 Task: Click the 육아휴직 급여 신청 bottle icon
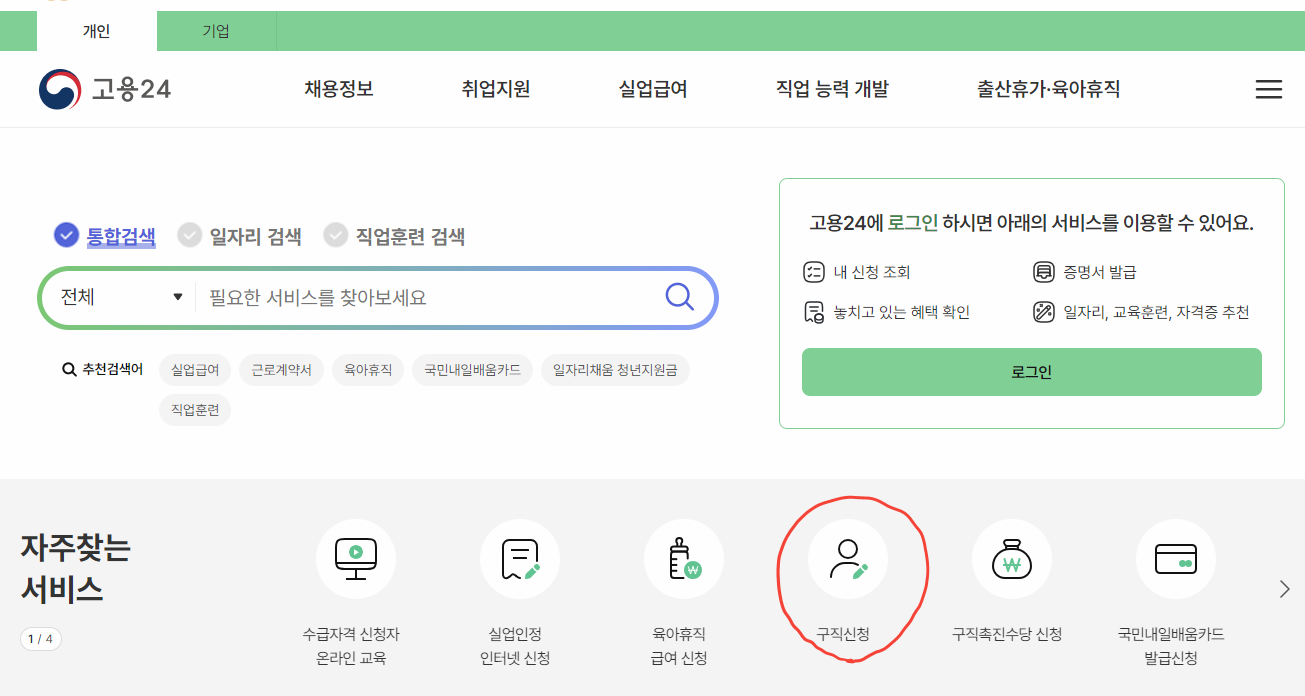pos(683,559)
